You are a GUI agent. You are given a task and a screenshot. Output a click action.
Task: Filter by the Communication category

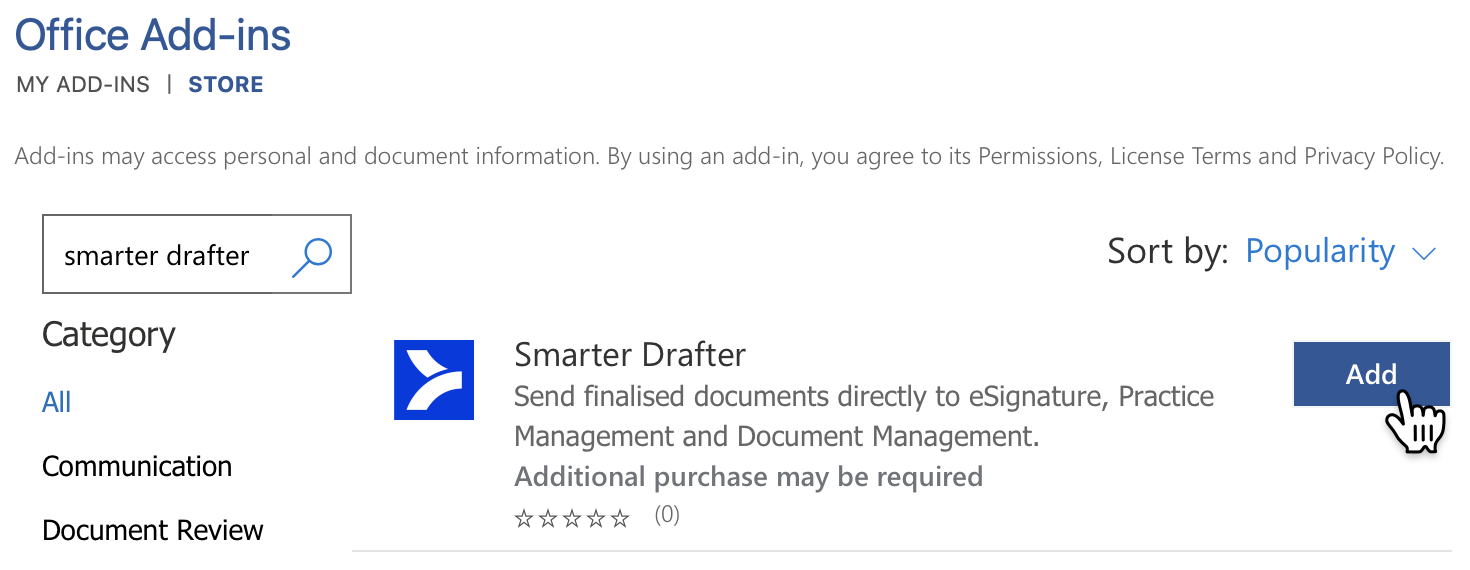137,466
